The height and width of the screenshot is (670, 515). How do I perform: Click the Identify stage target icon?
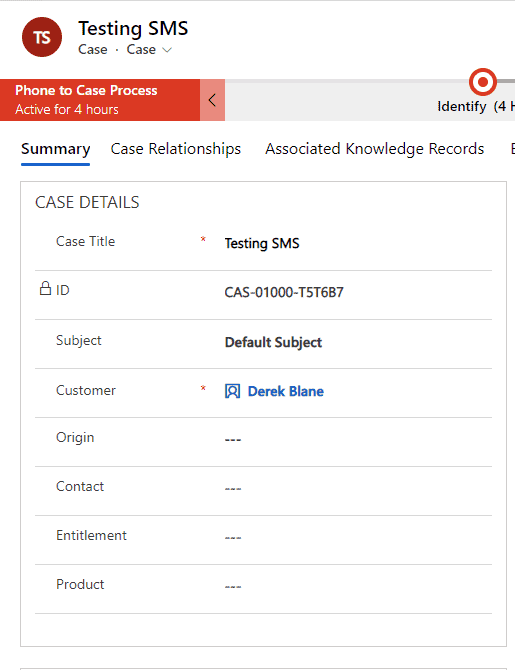click(x=483, y=81)
